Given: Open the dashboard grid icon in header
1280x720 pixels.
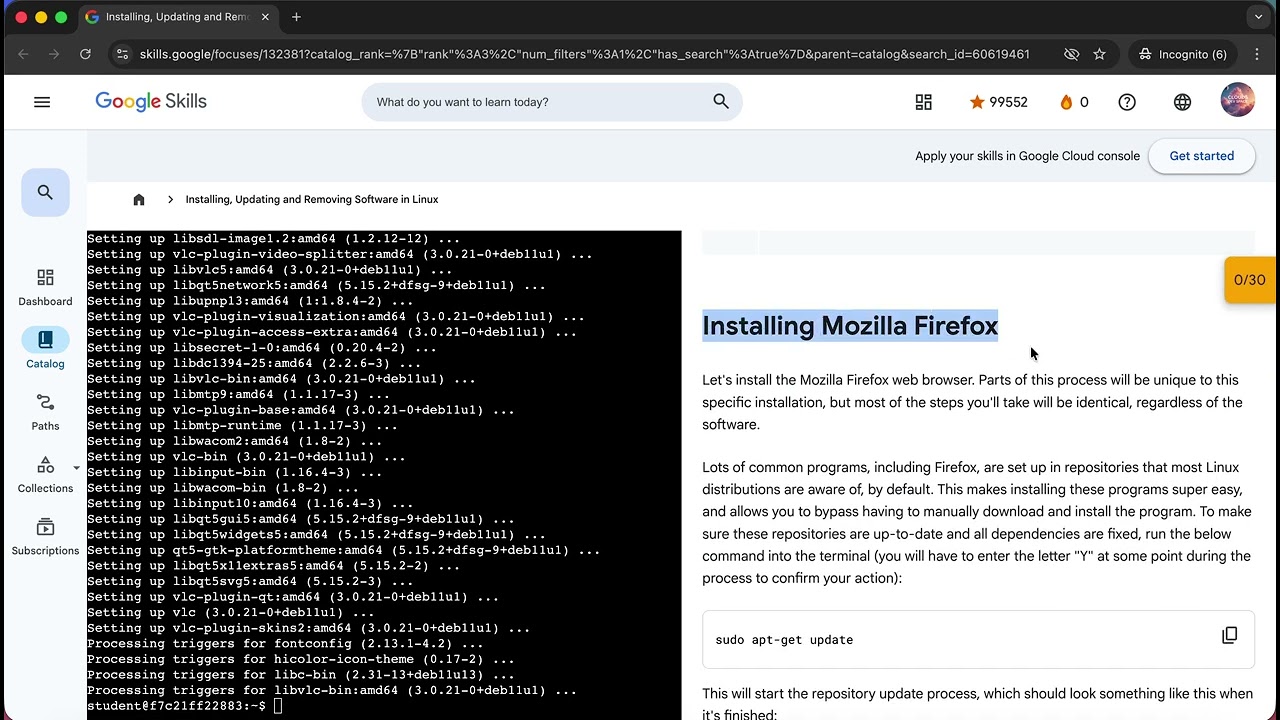Looking at the screenshot, I should [x=924, y=102].
